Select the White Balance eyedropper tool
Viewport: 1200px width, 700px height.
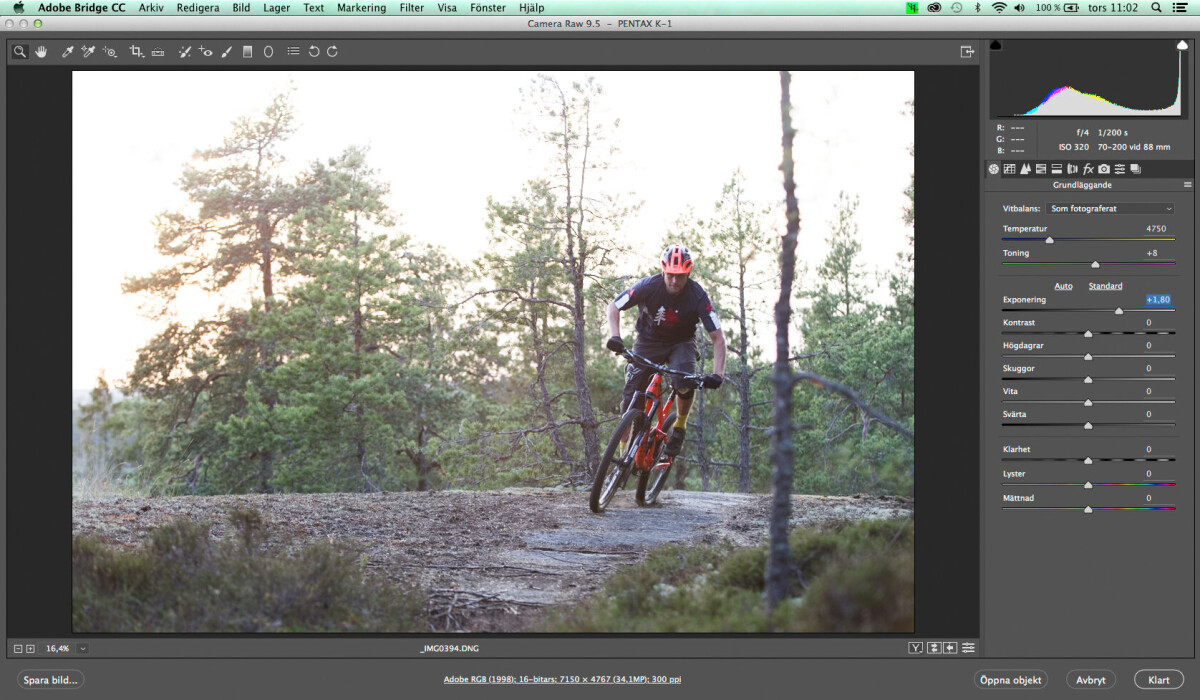pos(68,51)
